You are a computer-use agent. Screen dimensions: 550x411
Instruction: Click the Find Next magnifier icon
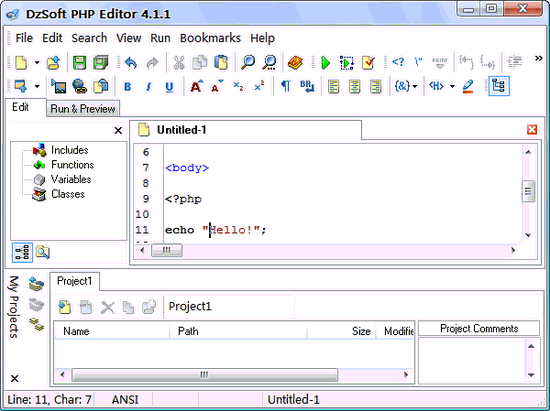[x=269, y=63]
